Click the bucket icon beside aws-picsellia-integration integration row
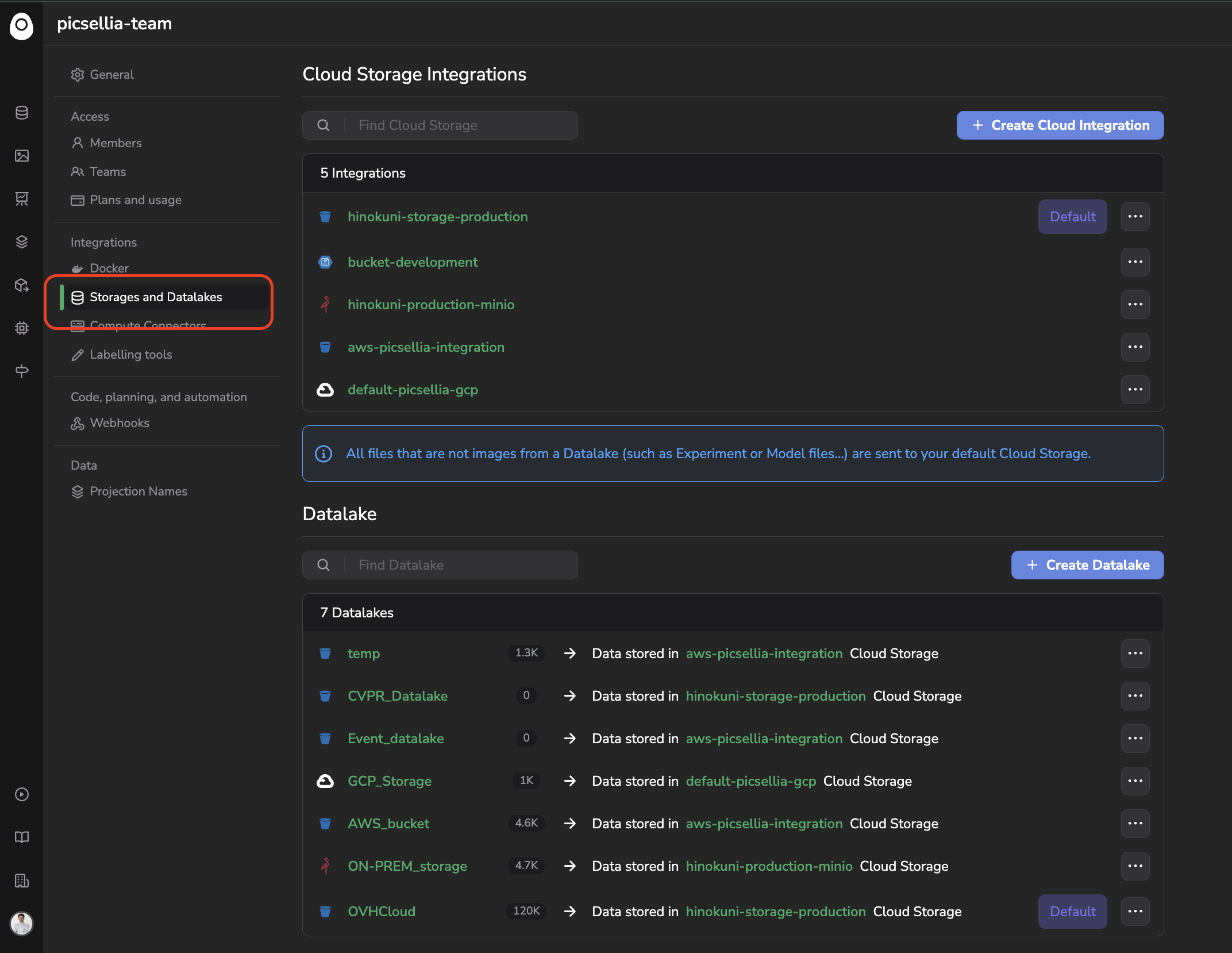This screenshot has height=953, width=1232. [x=325, y=347]
